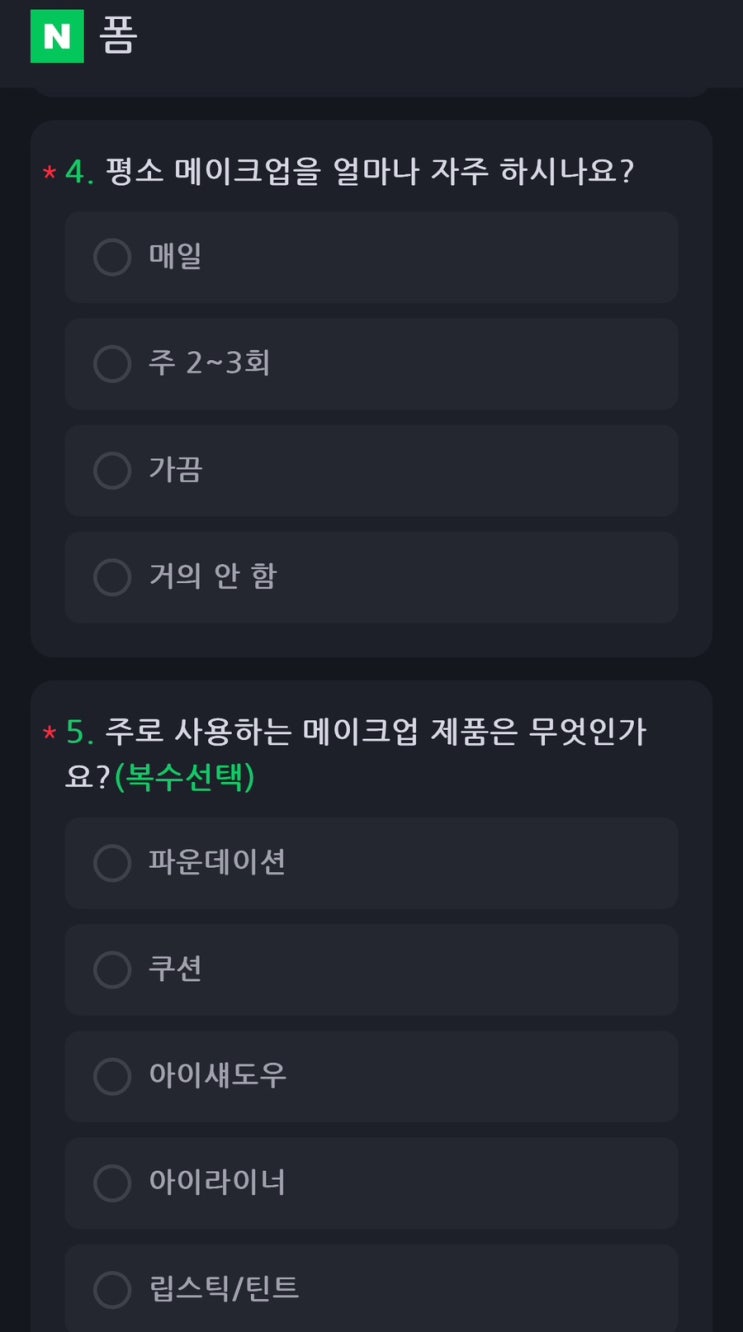Click the red required asterisk for question 4
Viewport: 743px width, 1332px height.
pyautogui.click(x=49, y=173)
